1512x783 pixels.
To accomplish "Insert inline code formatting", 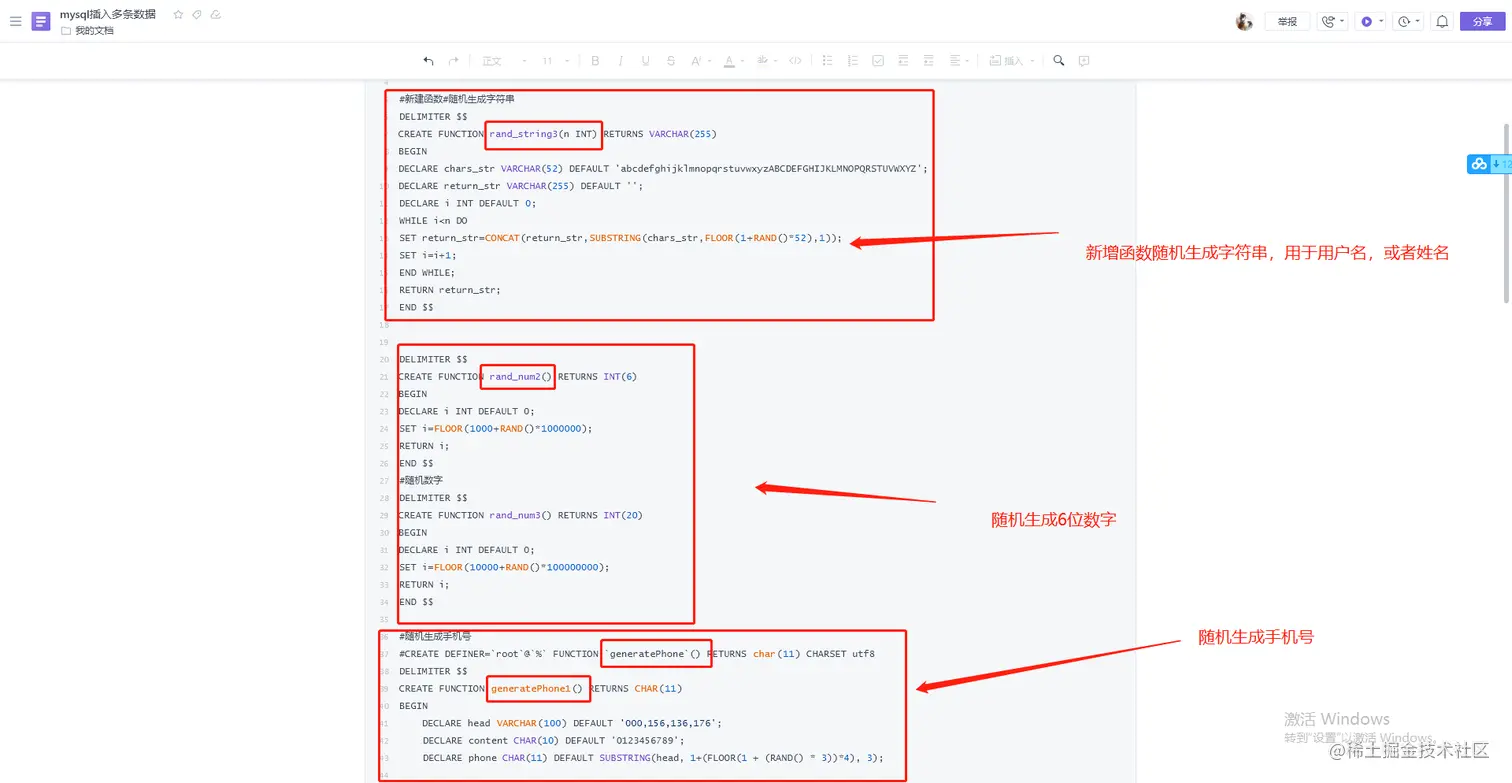I will click(795, 61).
